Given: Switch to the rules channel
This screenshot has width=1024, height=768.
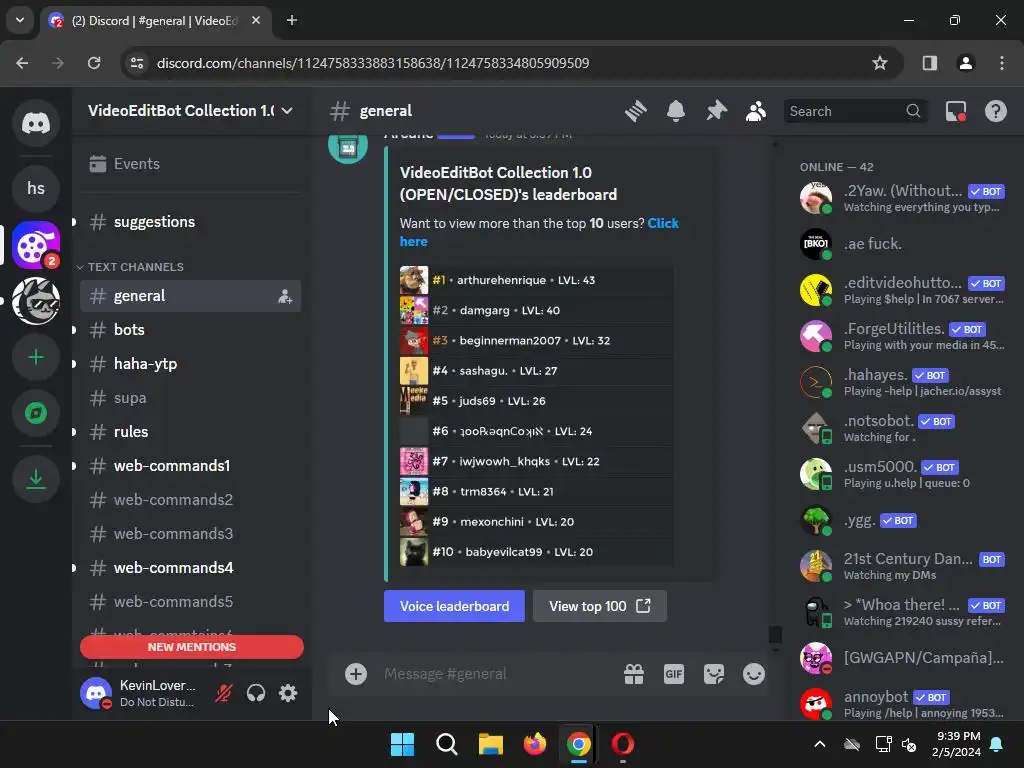Looking at the screenshot, I should click(x=191, y=432).
